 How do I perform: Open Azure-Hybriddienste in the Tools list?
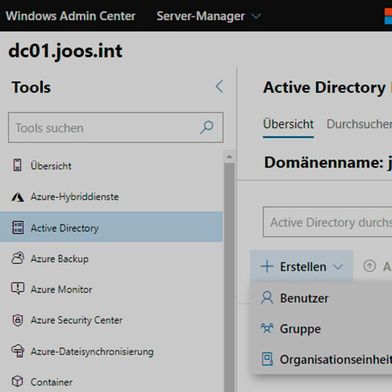tap(111, 197)
